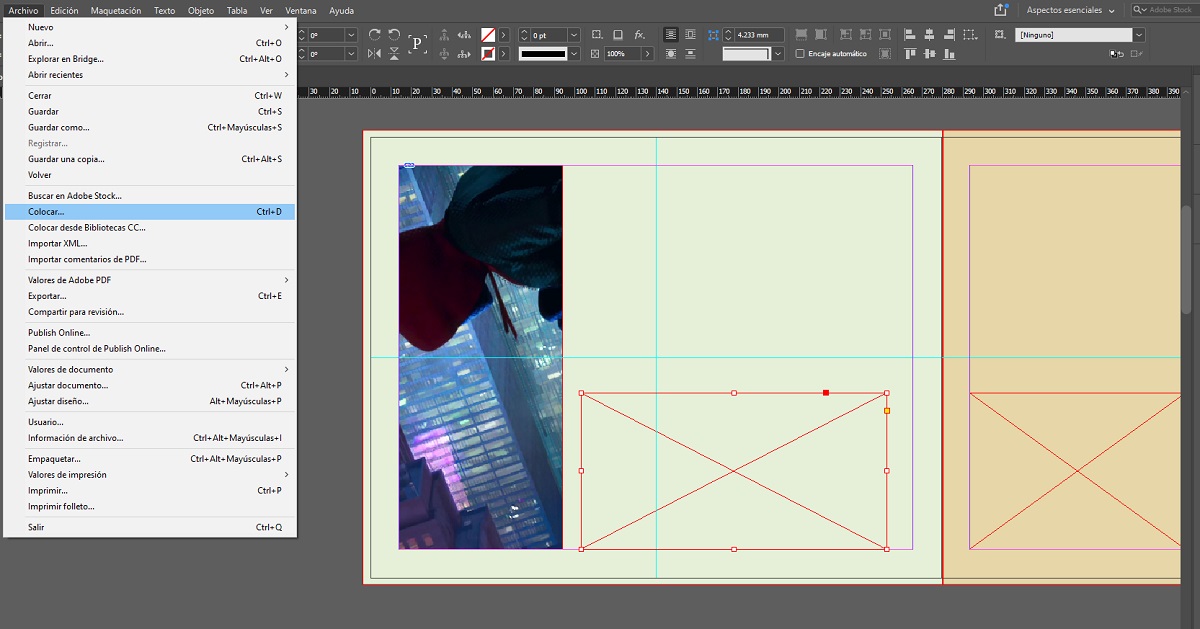Click the align top edges icon
1200x629 pixels.
pyautogui.click(x=910, y=53)
